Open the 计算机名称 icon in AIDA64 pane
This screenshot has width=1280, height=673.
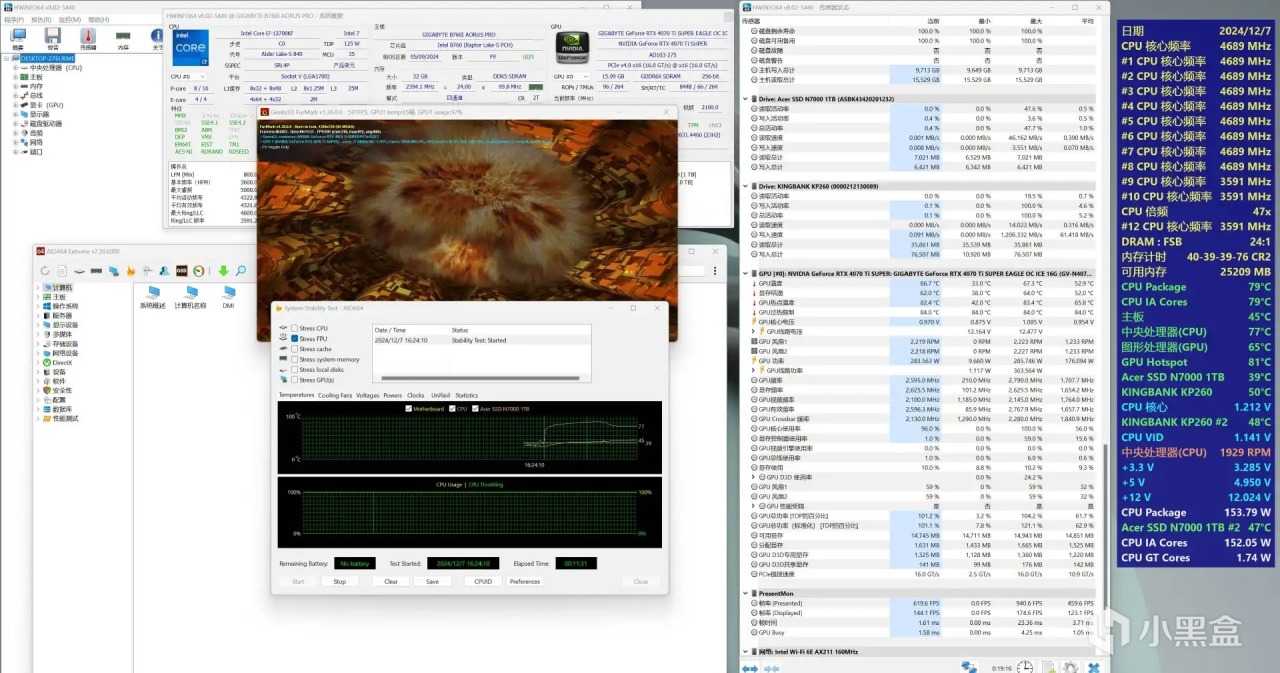190,297
